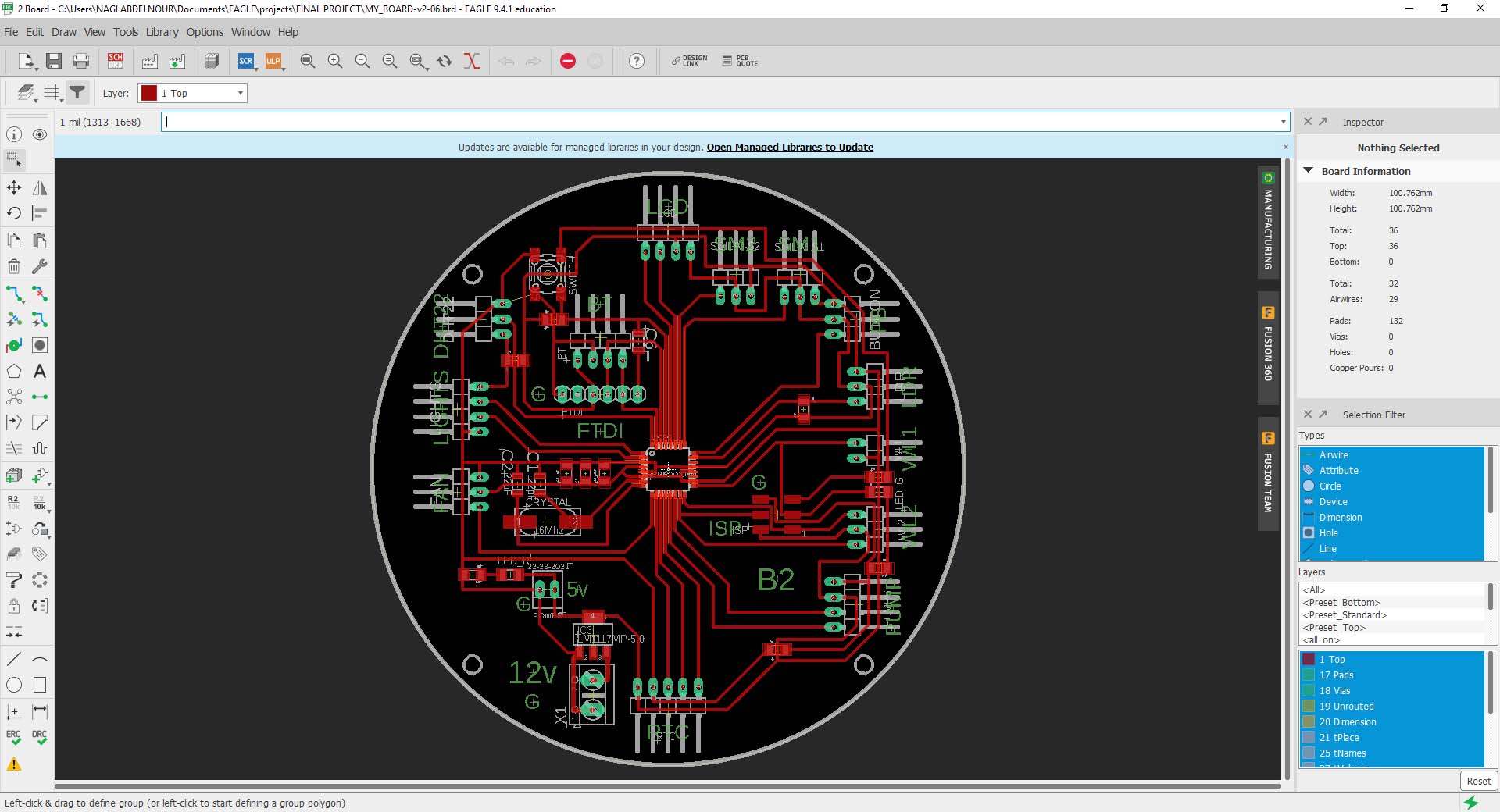The width and height of the screenshot is (1500, 812).
Task: Click the Ratsnest X icon
Action: (x=472, y=61)
